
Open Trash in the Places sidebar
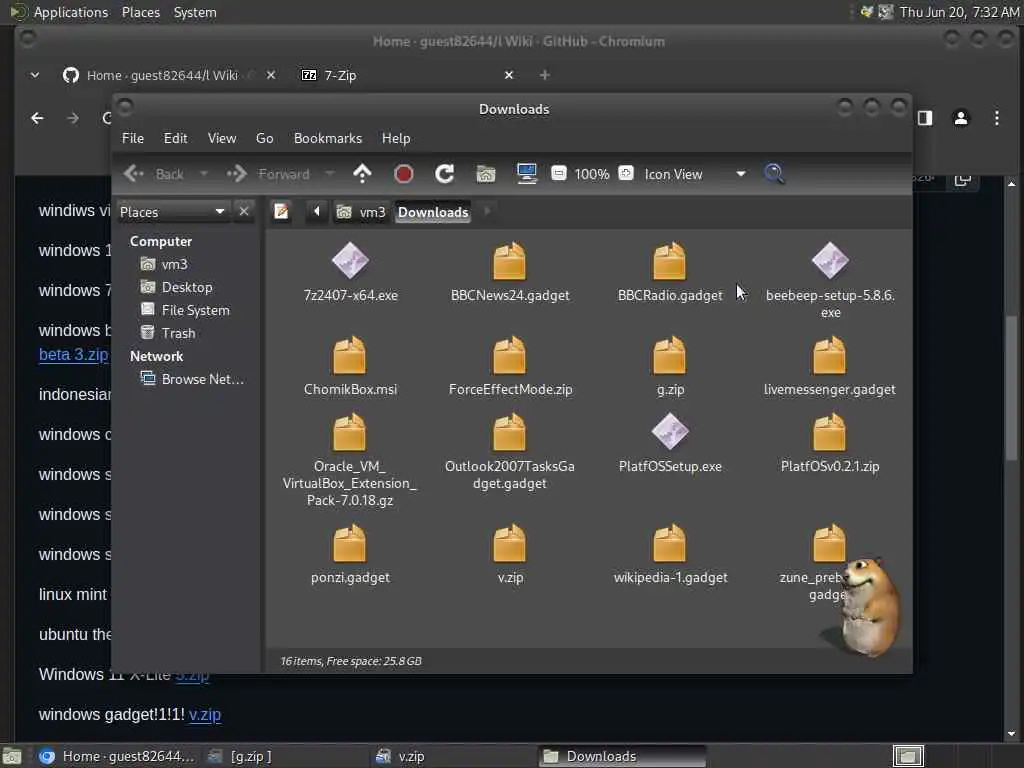pos(169,332)
